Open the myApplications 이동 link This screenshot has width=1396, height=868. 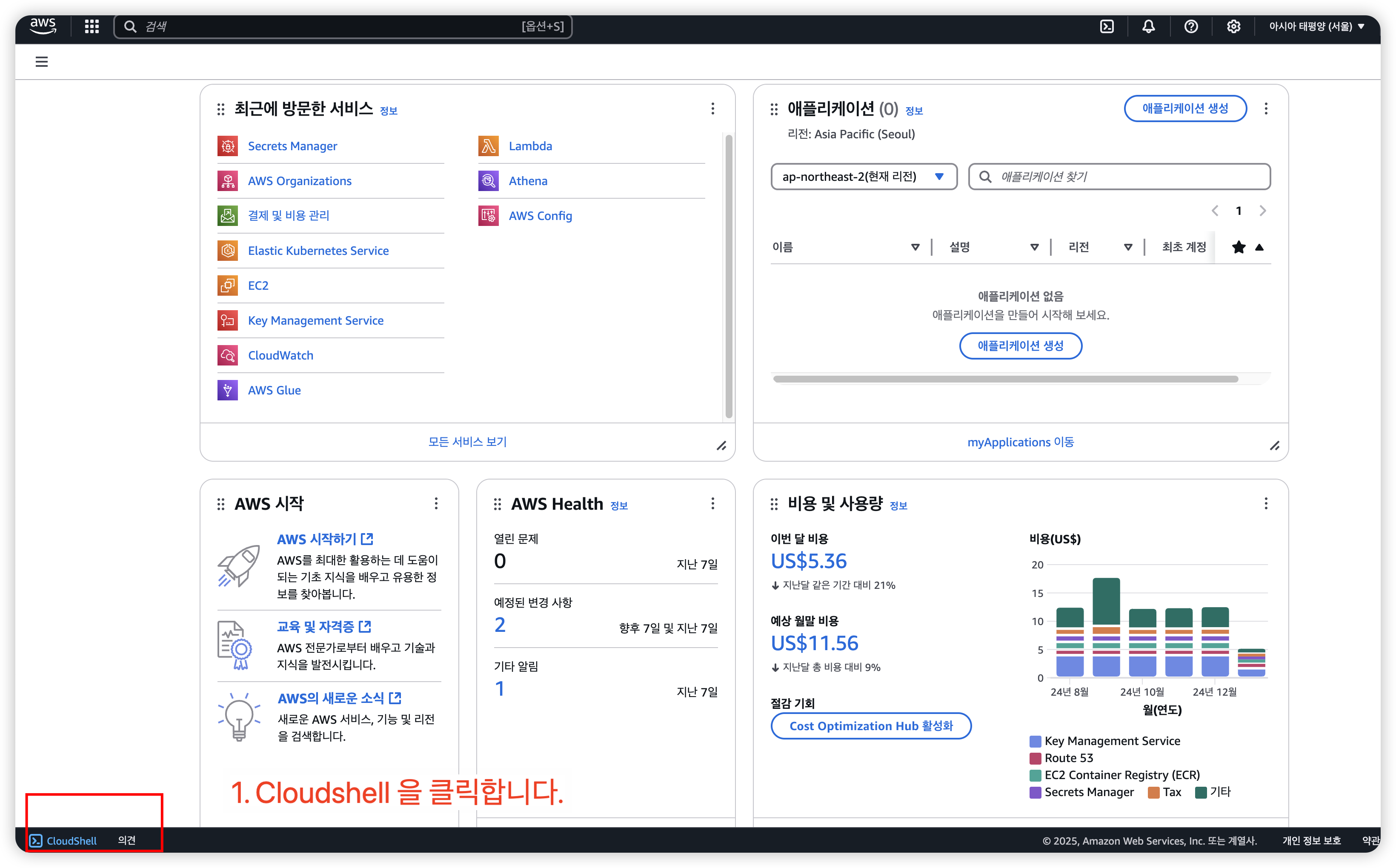(1021, 442)
